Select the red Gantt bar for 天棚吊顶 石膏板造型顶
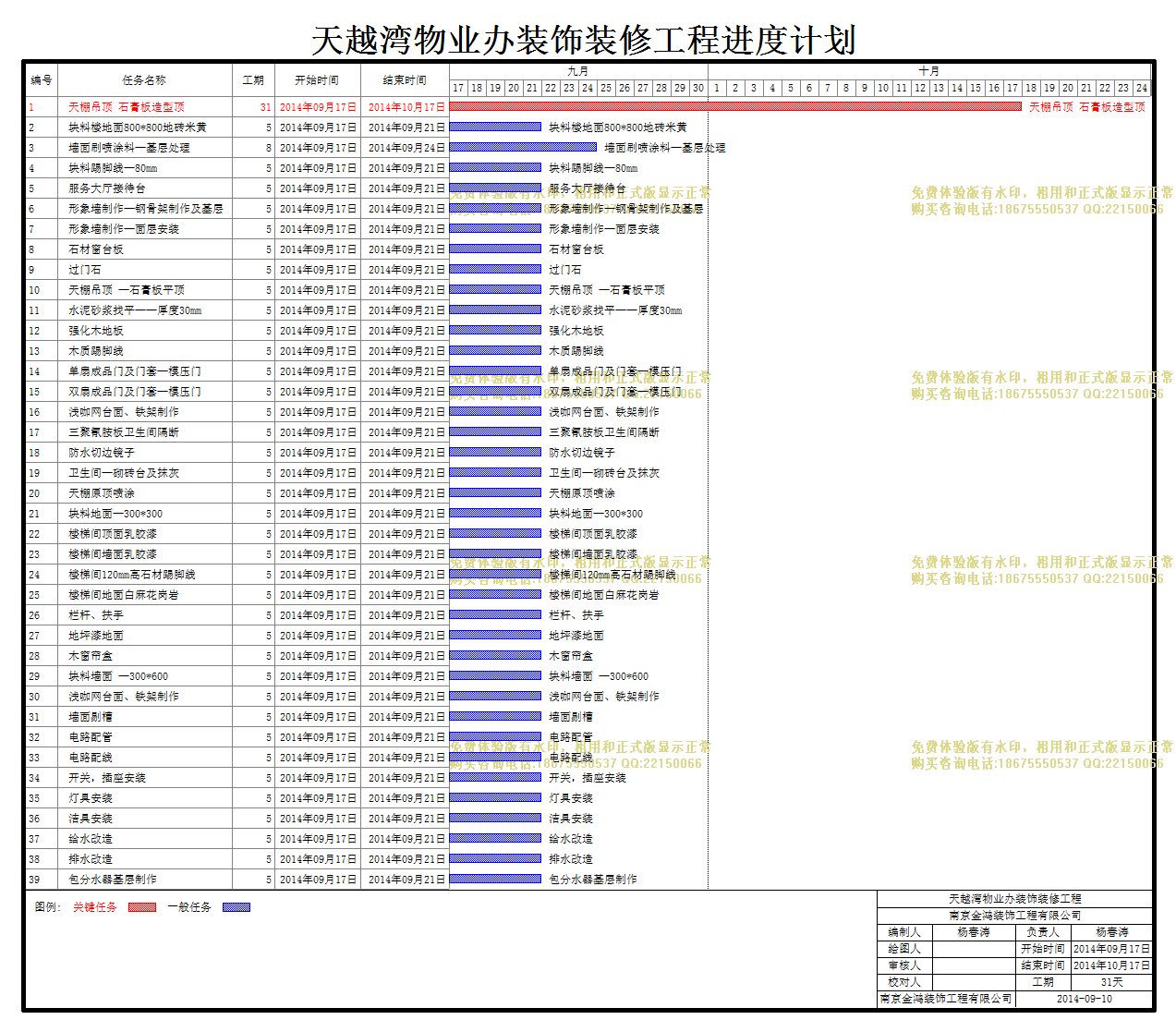This screenshot has width=1176, height=1032. pos(735,107)
